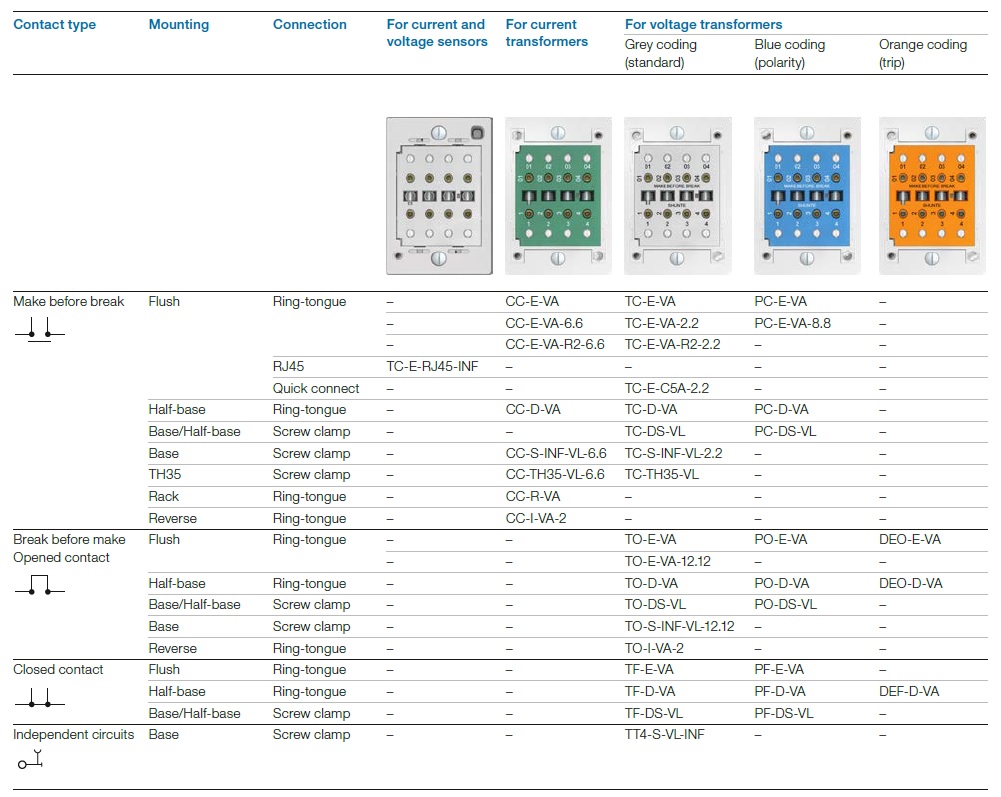Select part number PC-E-VA-8.8
1001x797 pixels.
[792, 323]
